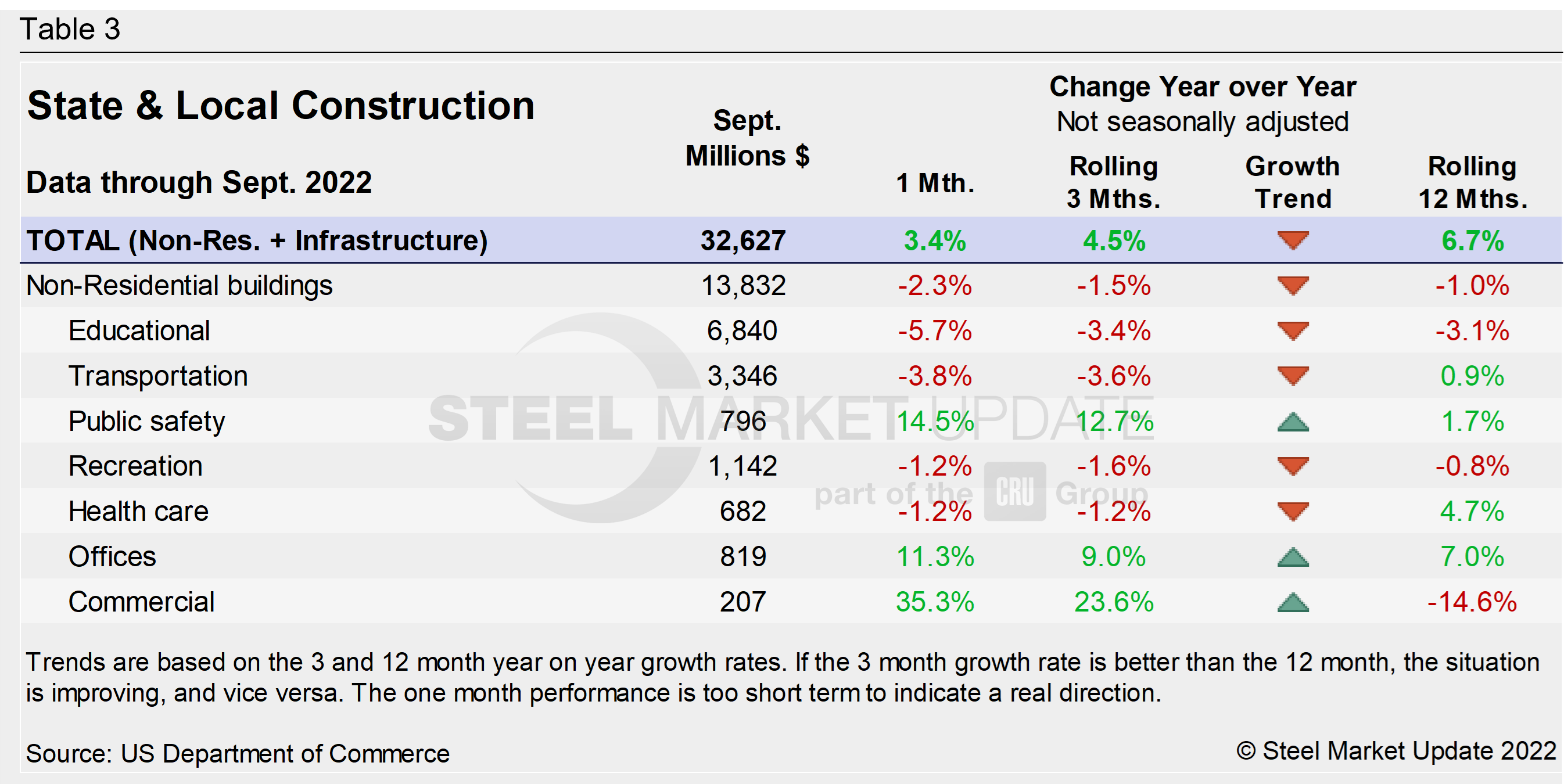1564x784 pixels.
Task: Click the Educational row down trend arrow
Action: click(1293, 330)
